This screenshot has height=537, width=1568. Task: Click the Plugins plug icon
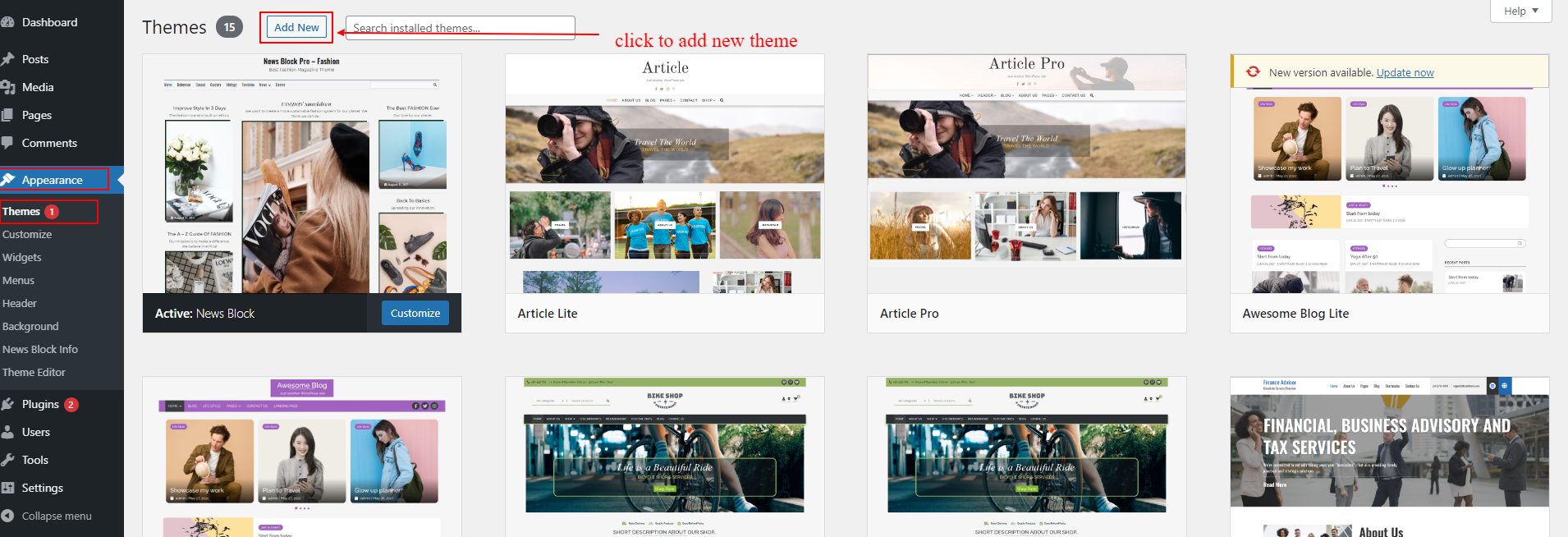pos(7,404)
